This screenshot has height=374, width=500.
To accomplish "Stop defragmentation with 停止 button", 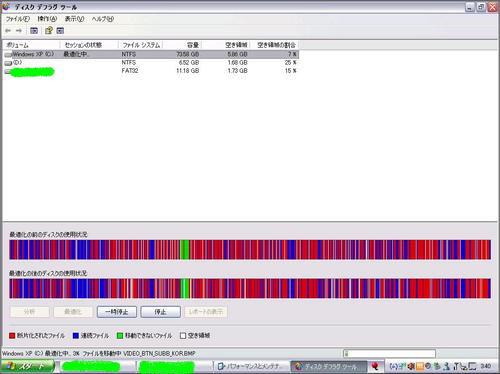I will coord(160,312).
